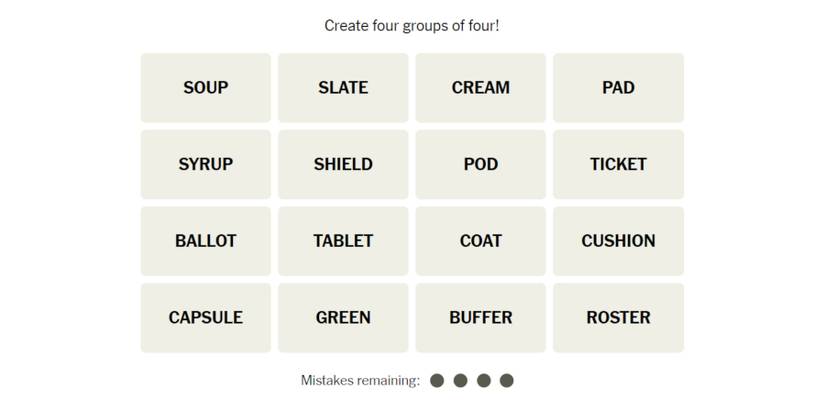825x413 pixels.
Task: Toggle the TABLET word tile
Action: 343,241
